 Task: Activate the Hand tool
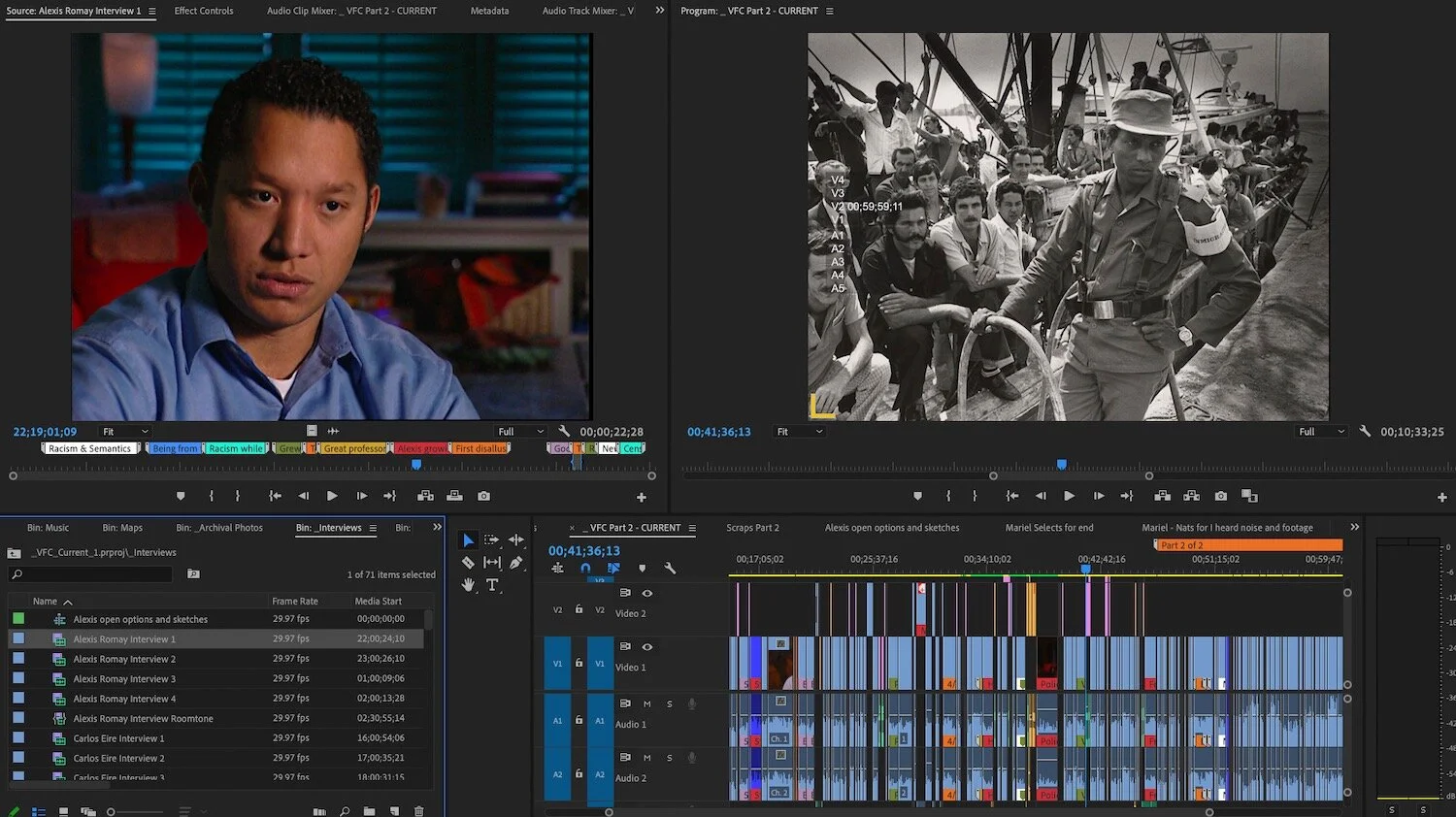[468, 584]
